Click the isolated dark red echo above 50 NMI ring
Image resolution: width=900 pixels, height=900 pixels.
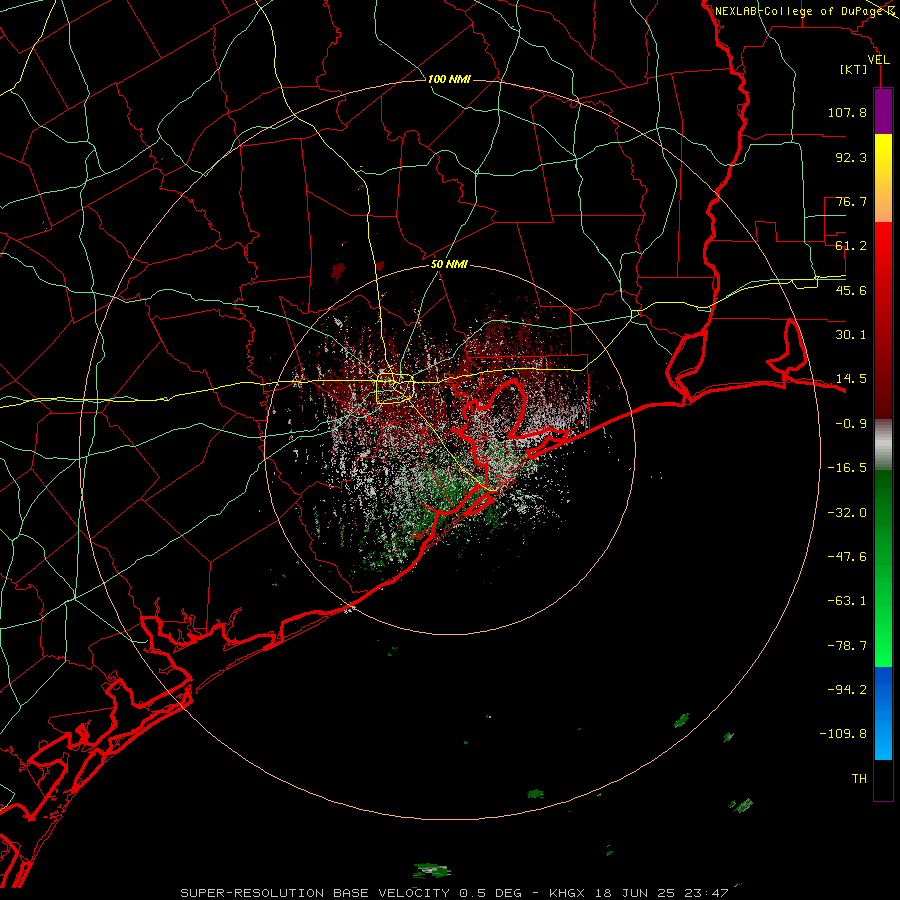338,269
